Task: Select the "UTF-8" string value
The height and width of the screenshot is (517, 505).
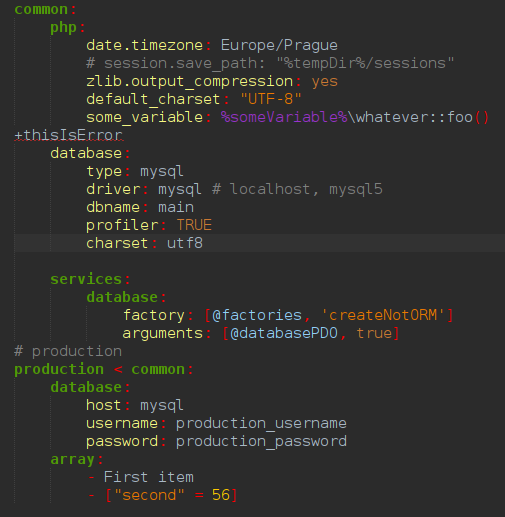Action: coord(271,99)
